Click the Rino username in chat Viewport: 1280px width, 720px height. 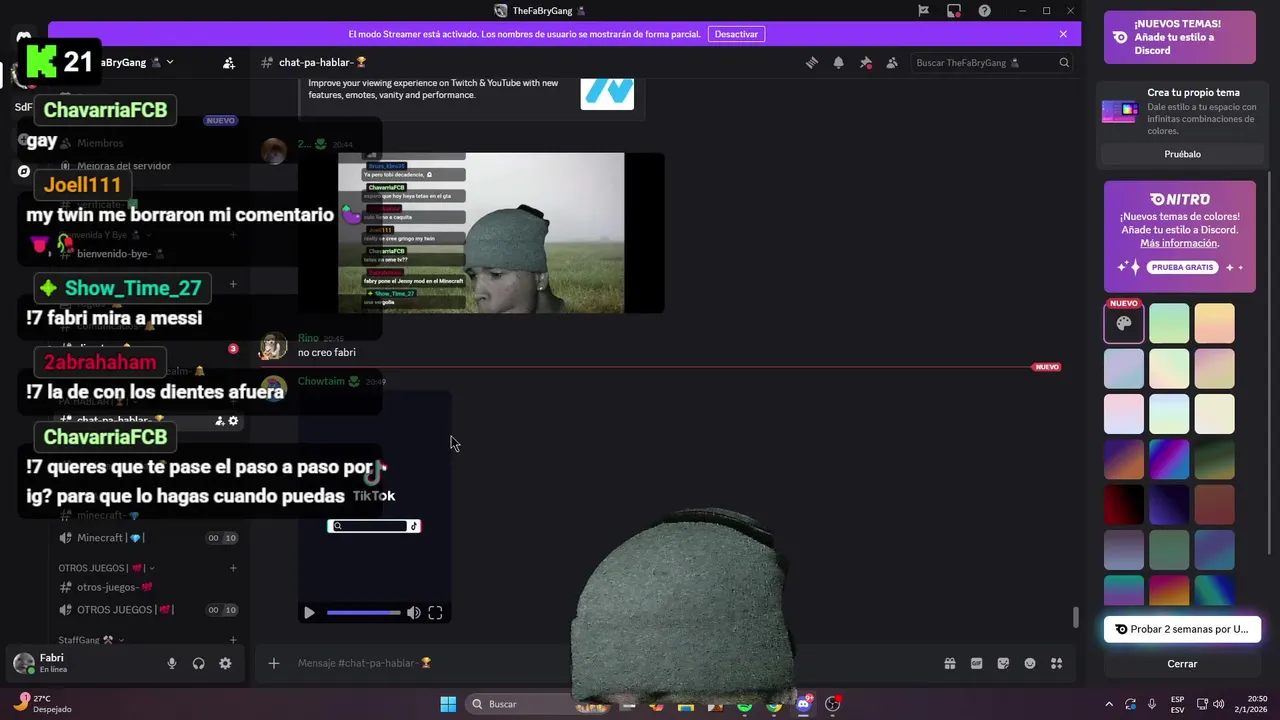point(308,338)
